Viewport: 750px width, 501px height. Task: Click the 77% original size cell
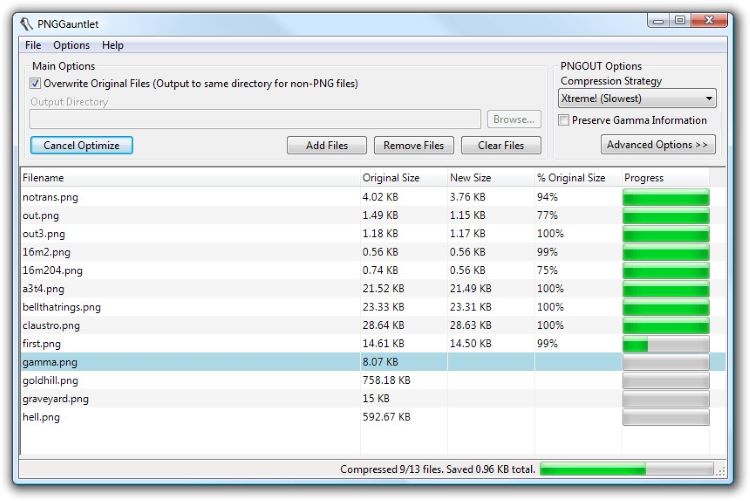click(547, 215)
